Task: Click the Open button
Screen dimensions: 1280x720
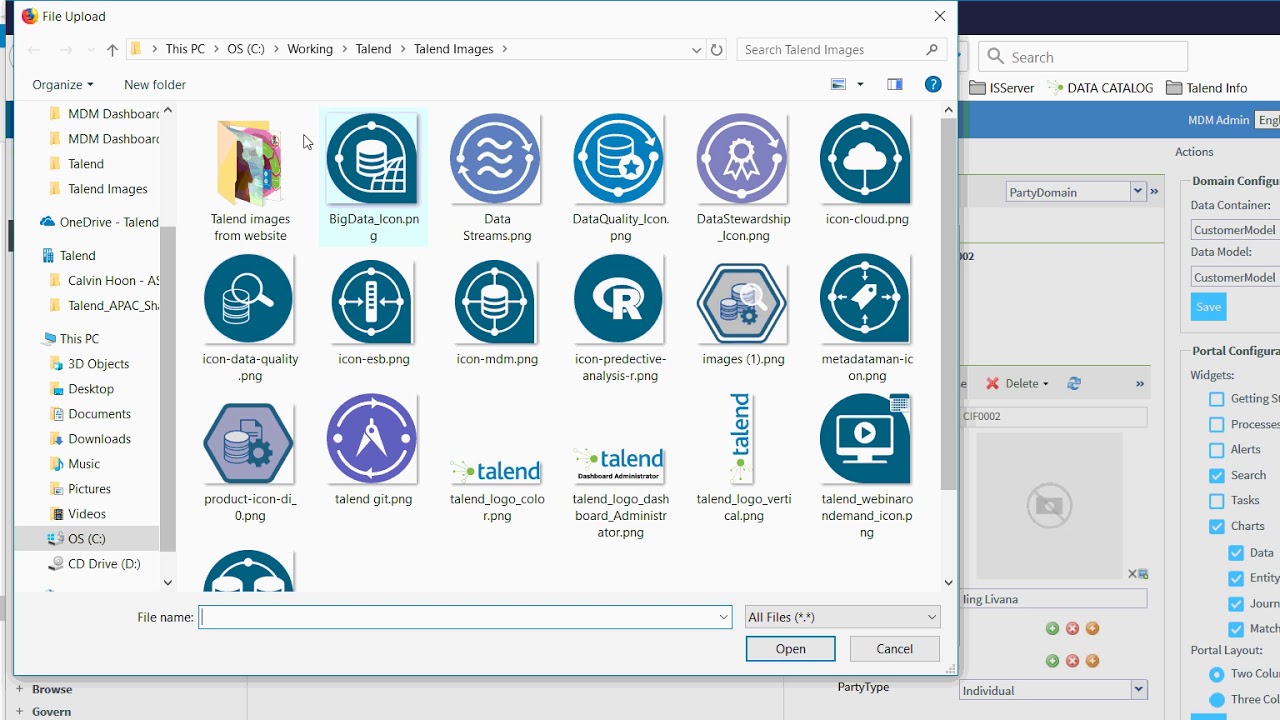Action: tap(790, 649)
